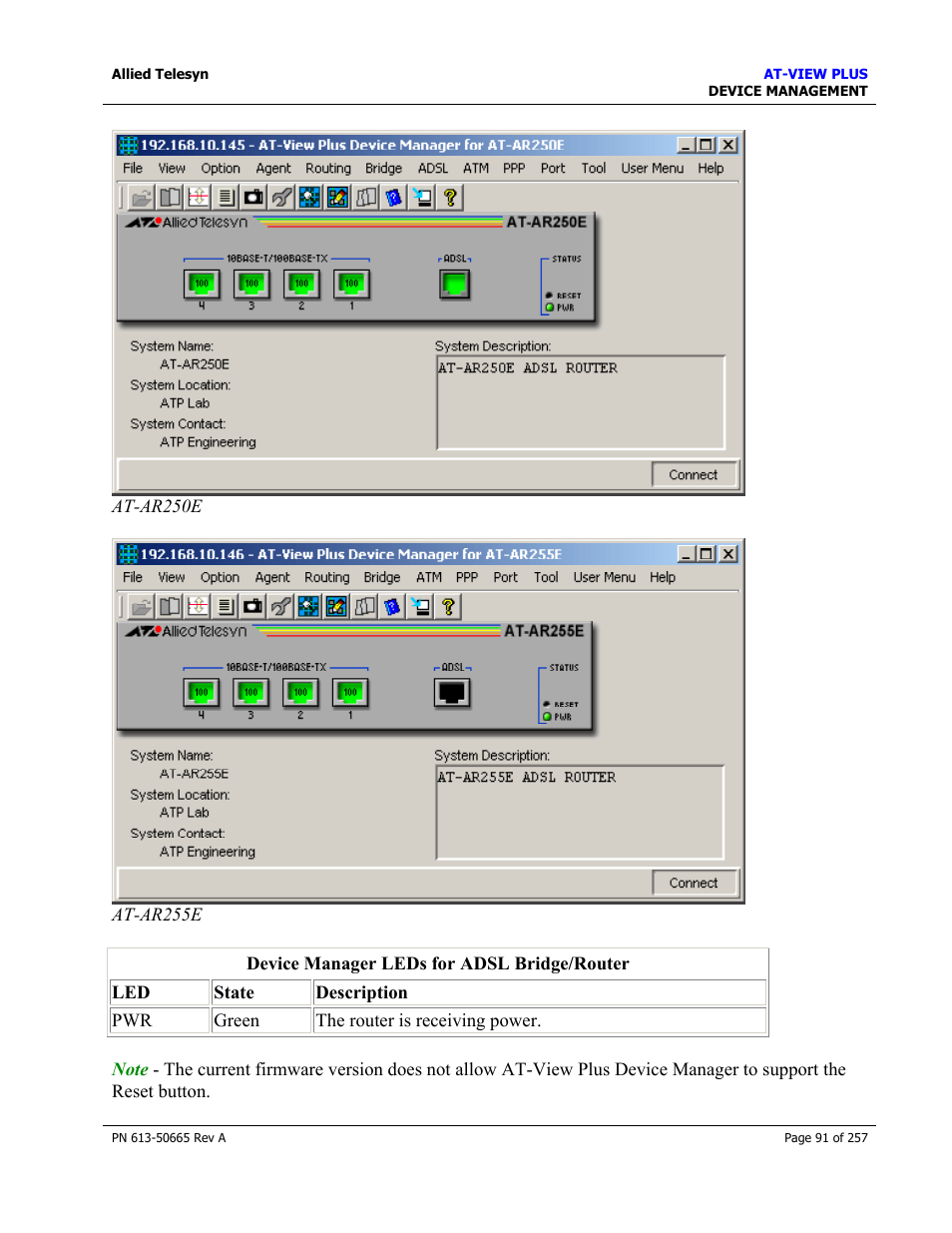This screenshot has height=1233, width=952.
Task: Click Ethernet port 2 on AT-AR250E
Action: 301,285
